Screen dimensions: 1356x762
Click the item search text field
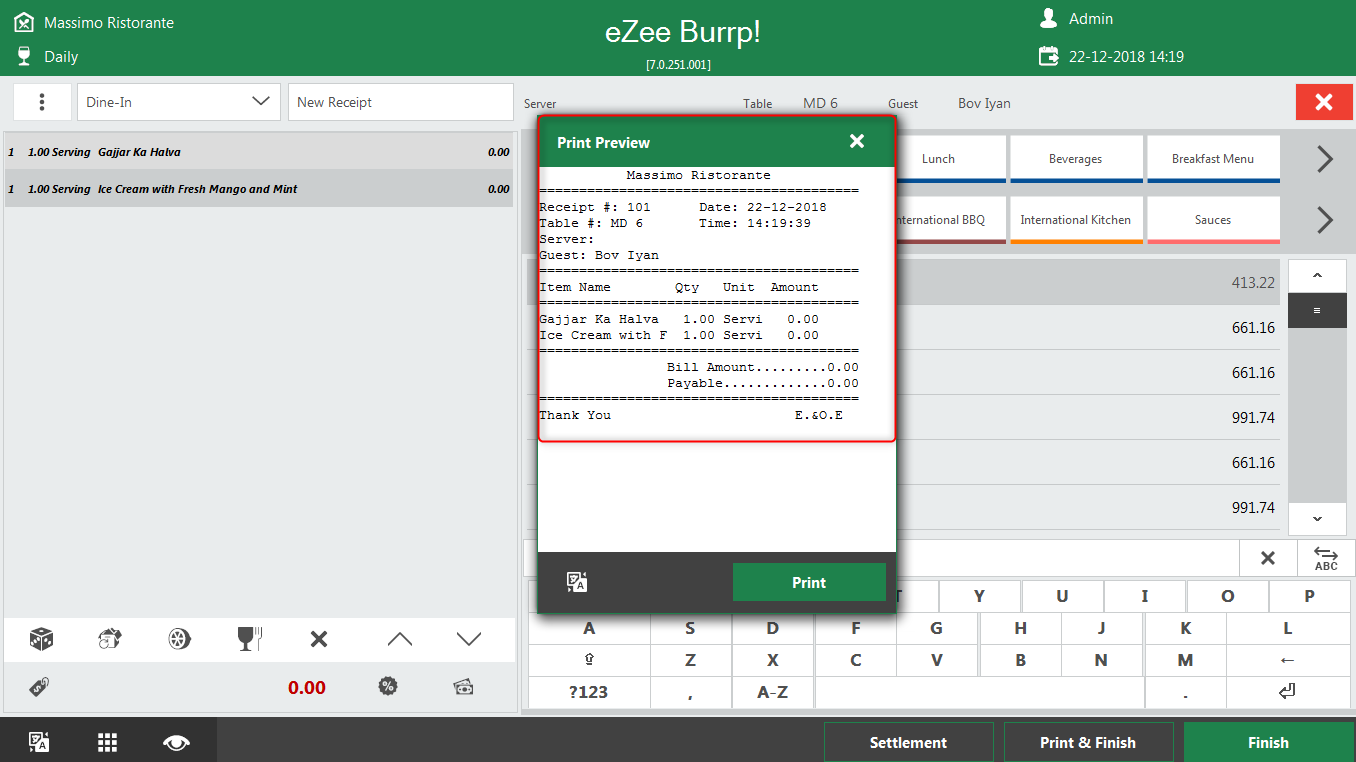coord(1067,558)
